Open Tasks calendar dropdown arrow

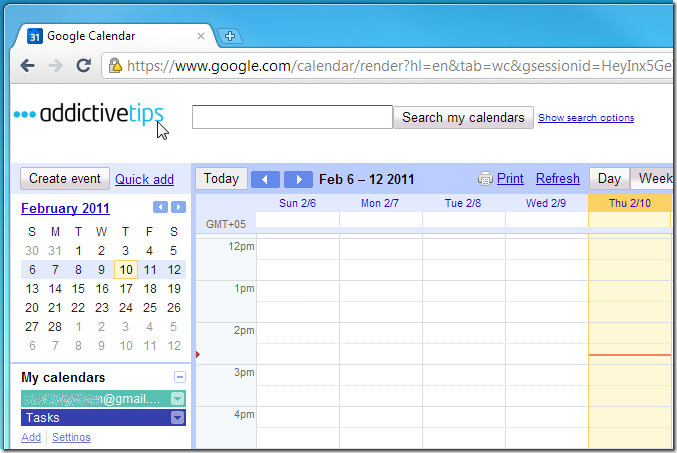coord(177,418)
